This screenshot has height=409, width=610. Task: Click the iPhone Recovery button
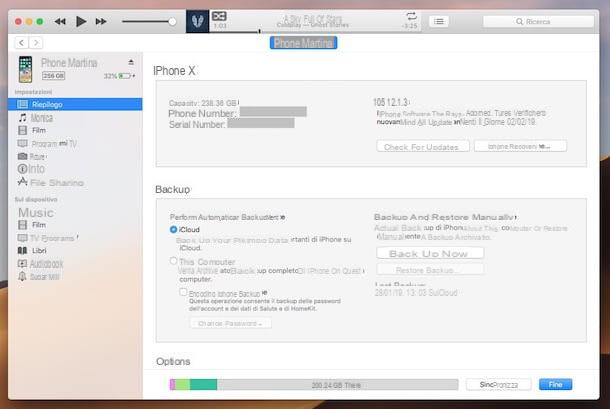tap(520, 146)
